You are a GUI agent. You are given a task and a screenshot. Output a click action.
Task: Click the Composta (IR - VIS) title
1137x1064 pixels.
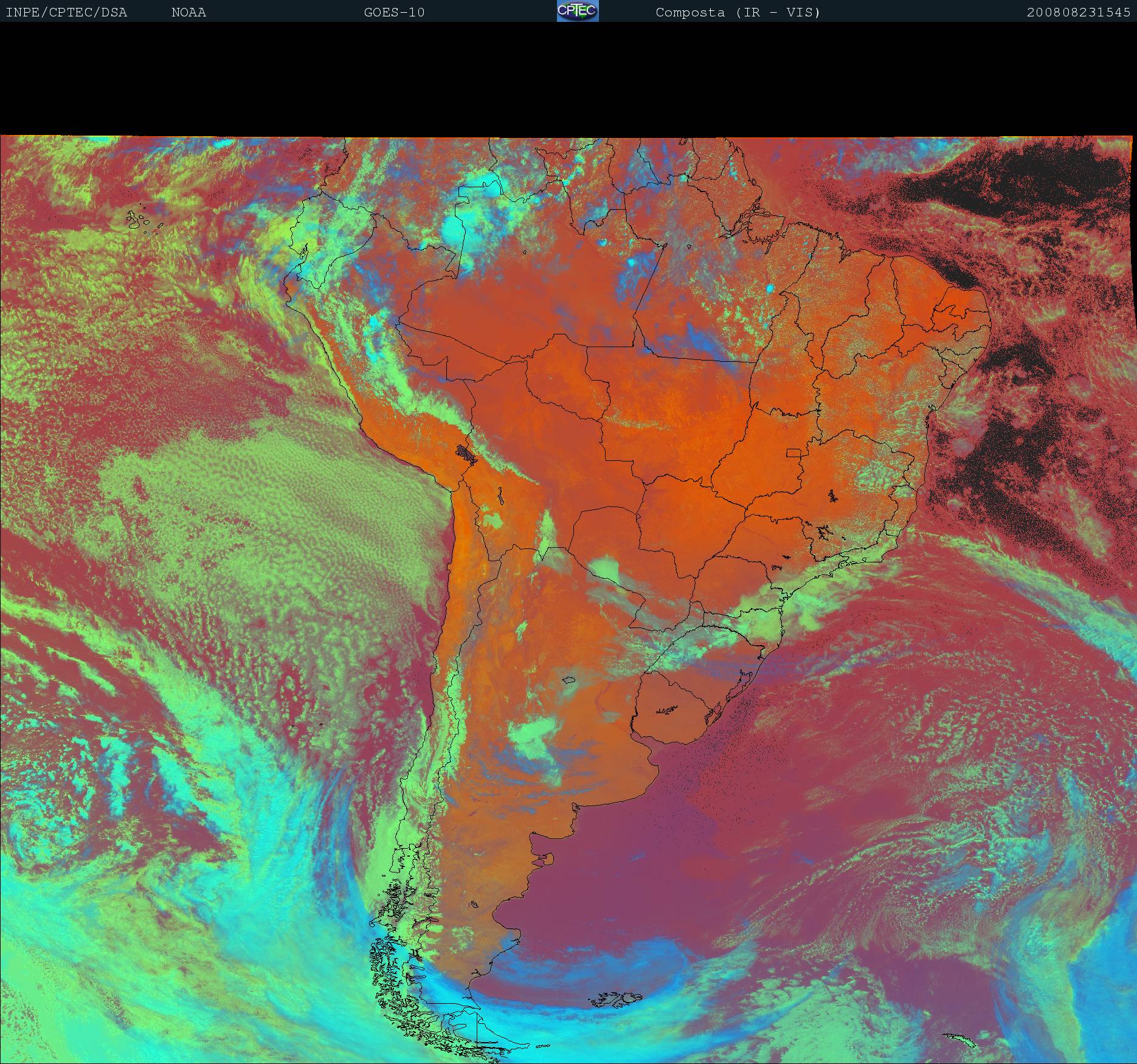(x=738, y=12)
